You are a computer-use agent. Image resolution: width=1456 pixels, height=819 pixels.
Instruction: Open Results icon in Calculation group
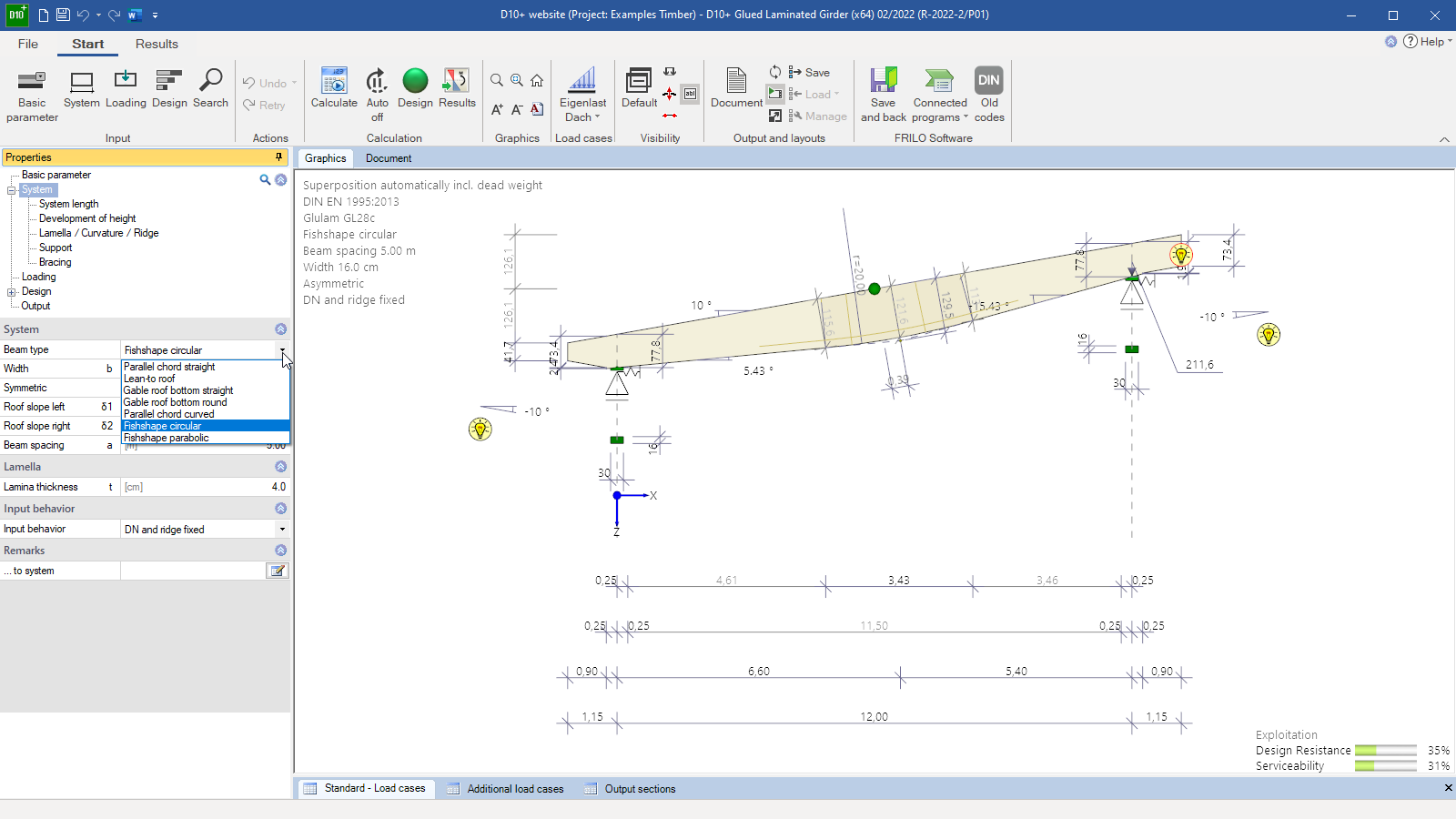[457, 89]
